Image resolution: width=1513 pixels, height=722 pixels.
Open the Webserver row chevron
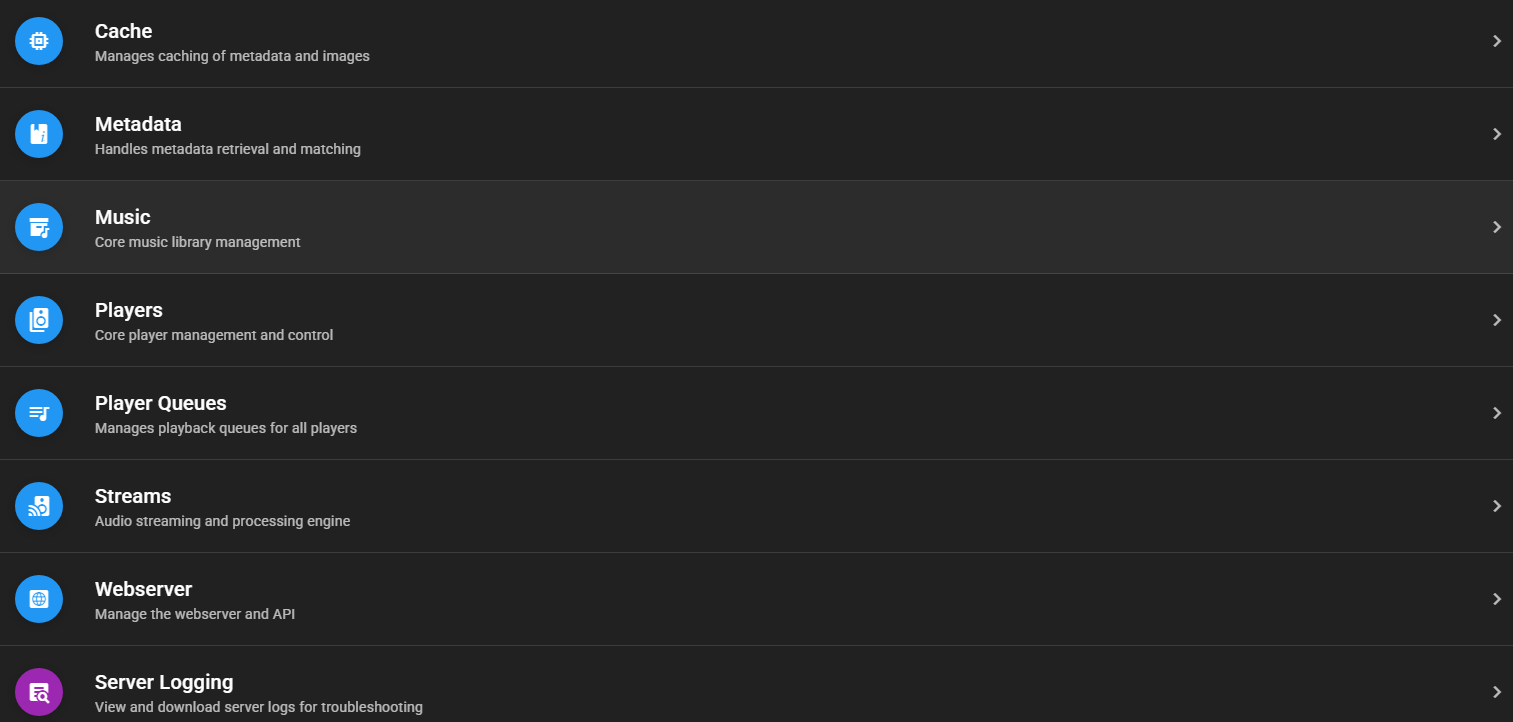pos(1496,599)
